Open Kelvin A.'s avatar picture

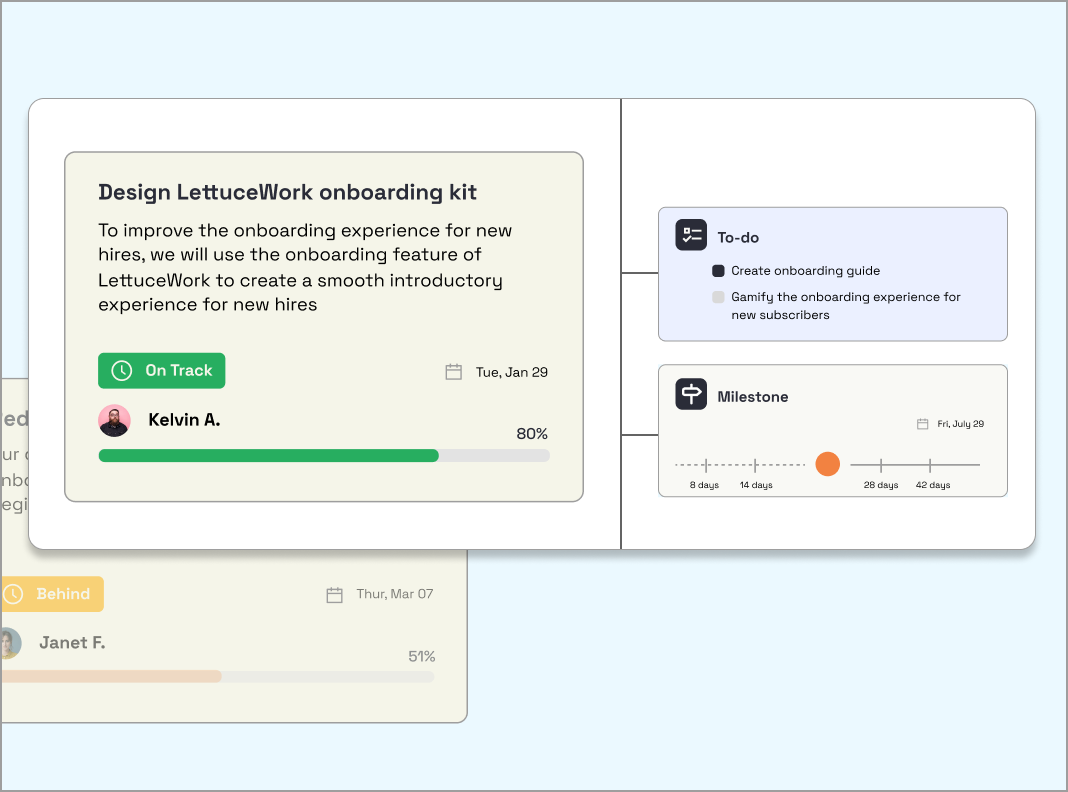(114, 420)
